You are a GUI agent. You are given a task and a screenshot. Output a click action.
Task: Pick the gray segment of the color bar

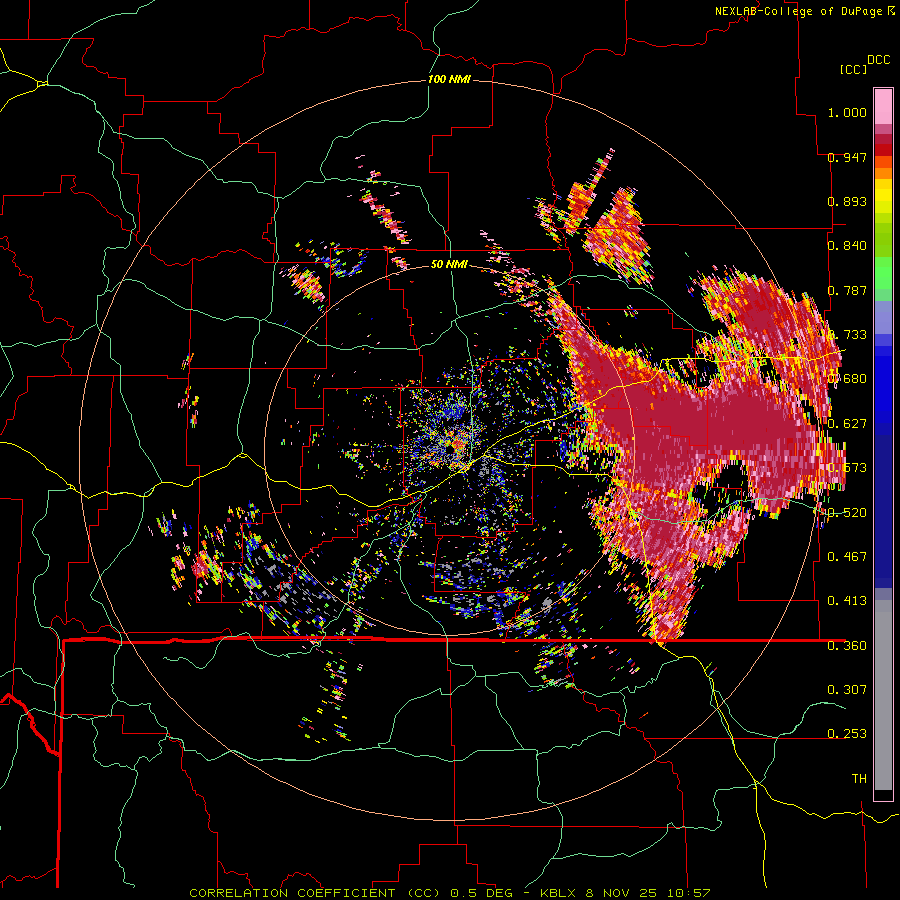coord(883,695)
